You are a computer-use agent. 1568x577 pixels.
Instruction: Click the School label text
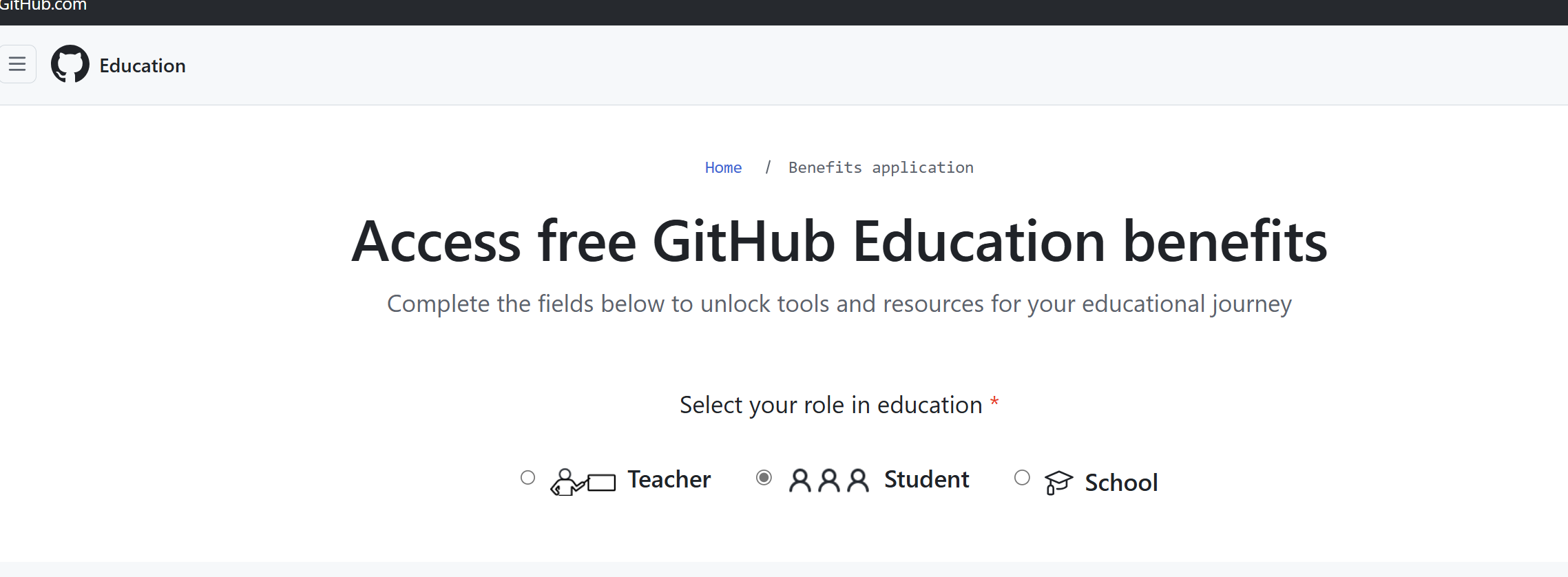1121,483
